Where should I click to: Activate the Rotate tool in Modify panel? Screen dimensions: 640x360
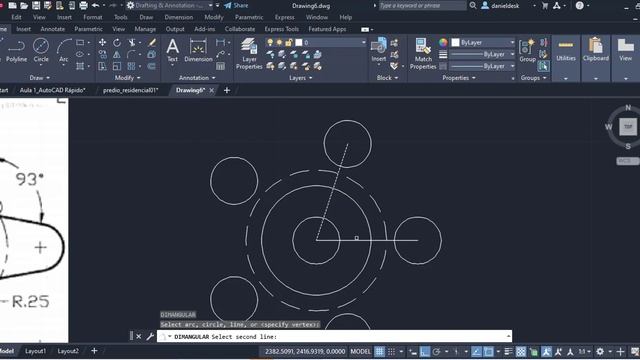pos(117,42)
